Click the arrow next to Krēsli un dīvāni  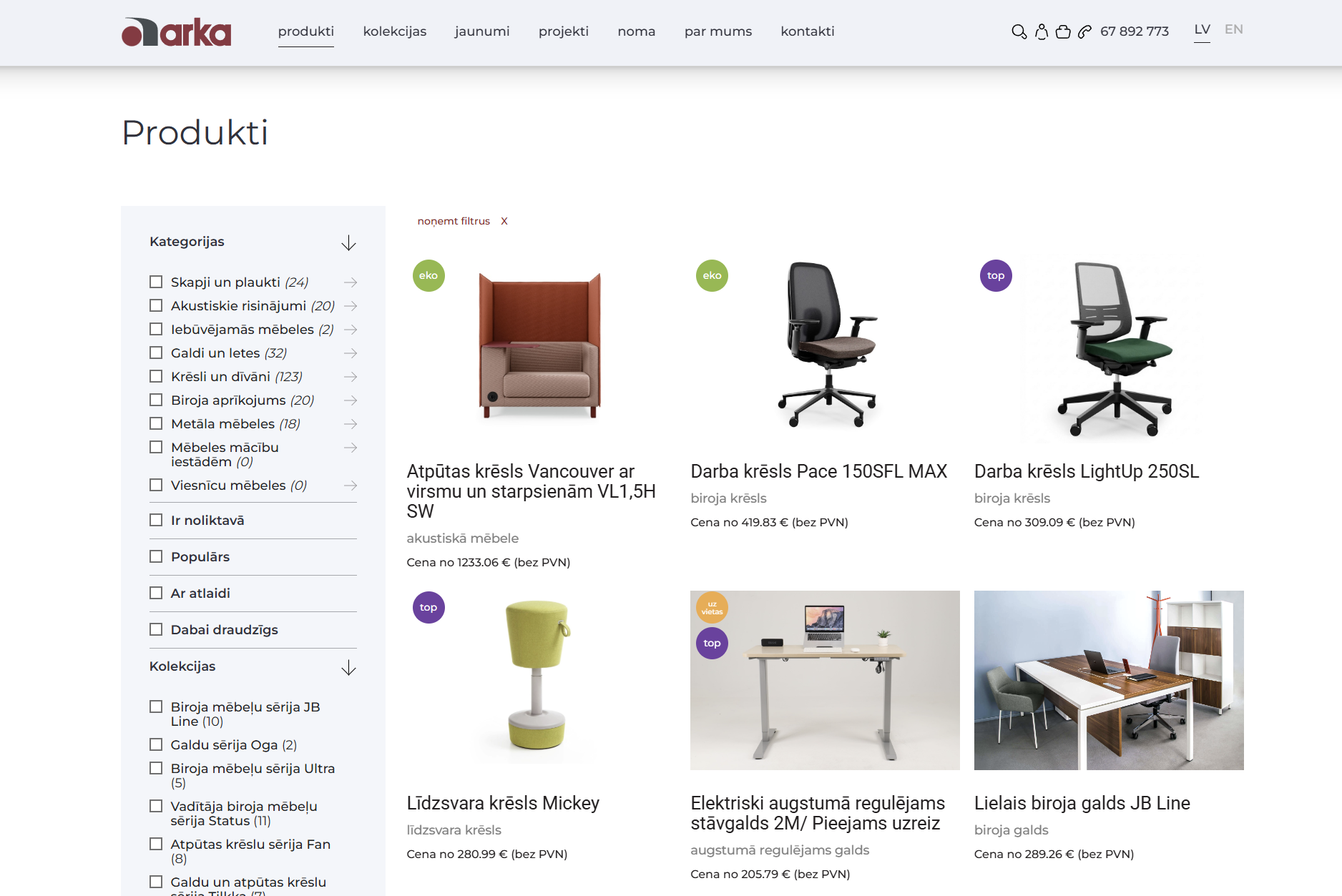[x=351, y=377]
